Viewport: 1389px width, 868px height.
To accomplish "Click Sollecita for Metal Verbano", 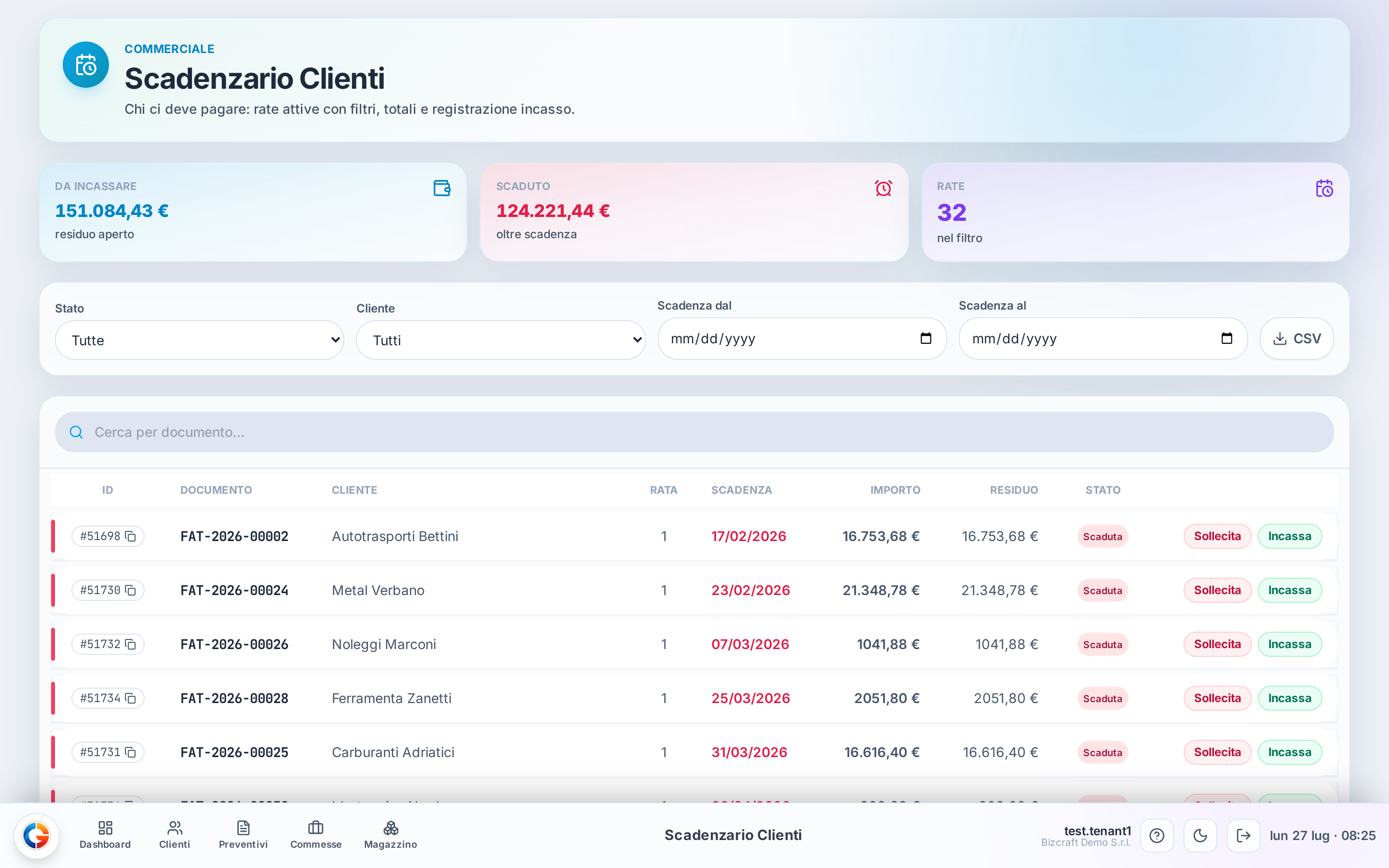I will [x=1217, y=590].
